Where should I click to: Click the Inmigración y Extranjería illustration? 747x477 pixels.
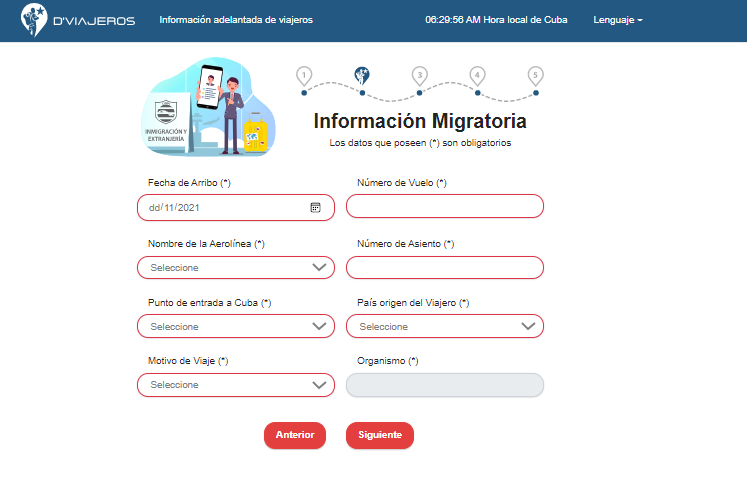[x=212, y=108]
